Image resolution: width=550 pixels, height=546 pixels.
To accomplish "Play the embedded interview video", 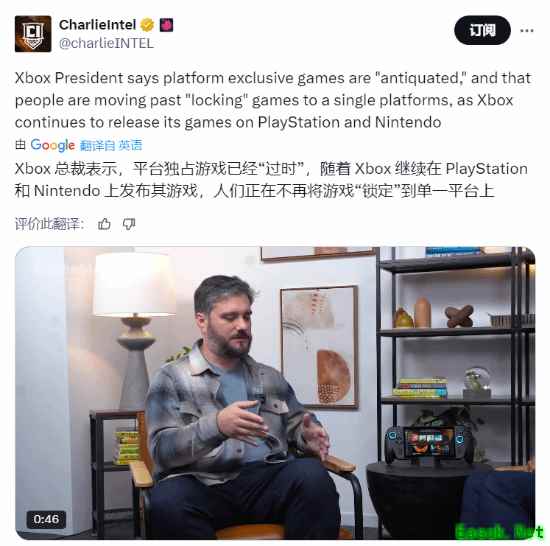I will (275, 393).
